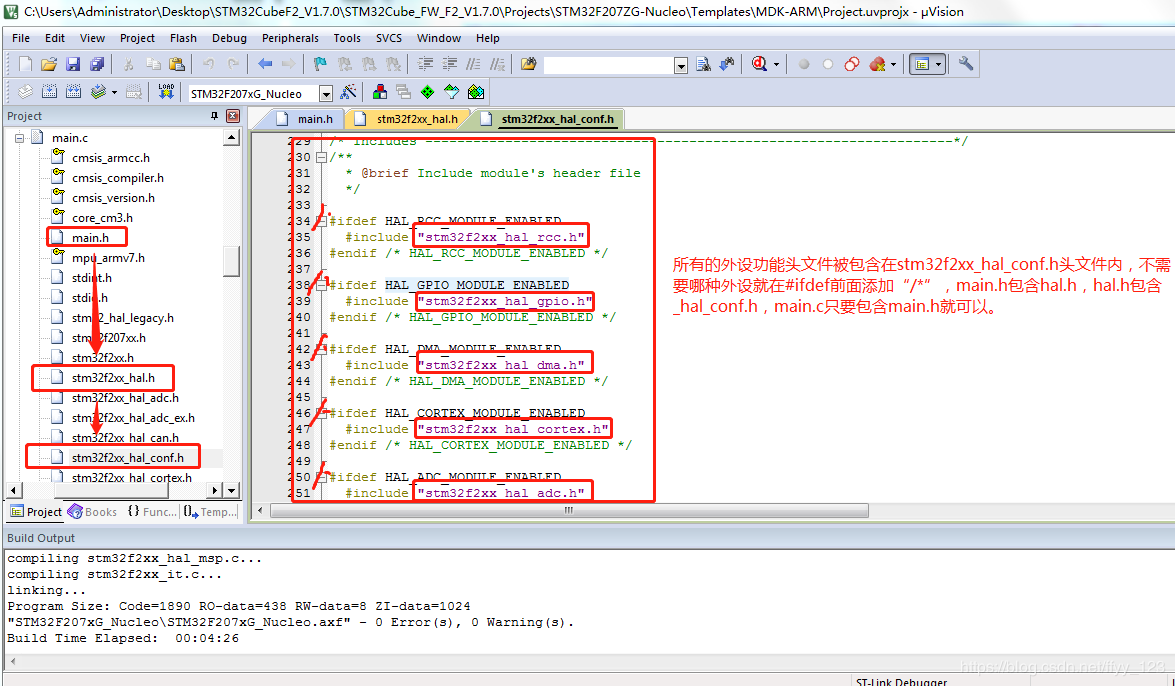
Task: Open the Project menu
Action: click(137, 38)
